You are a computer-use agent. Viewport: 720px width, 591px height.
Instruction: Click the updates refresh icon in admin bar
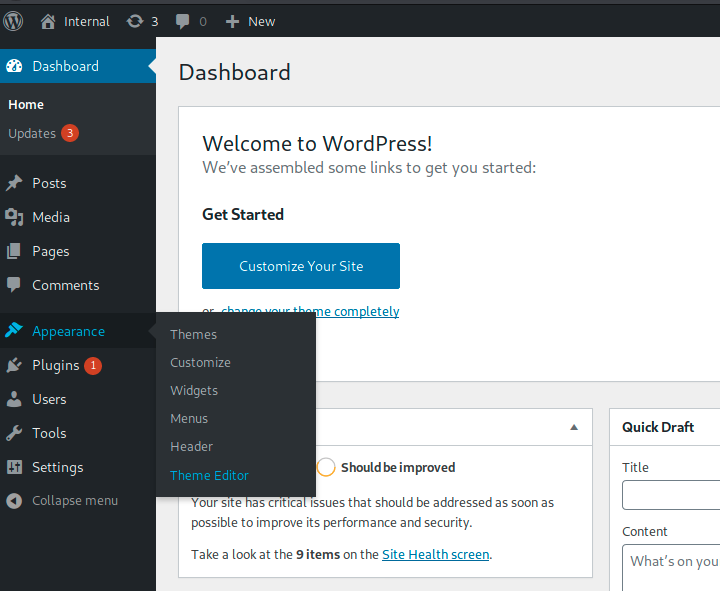[135, 21]
